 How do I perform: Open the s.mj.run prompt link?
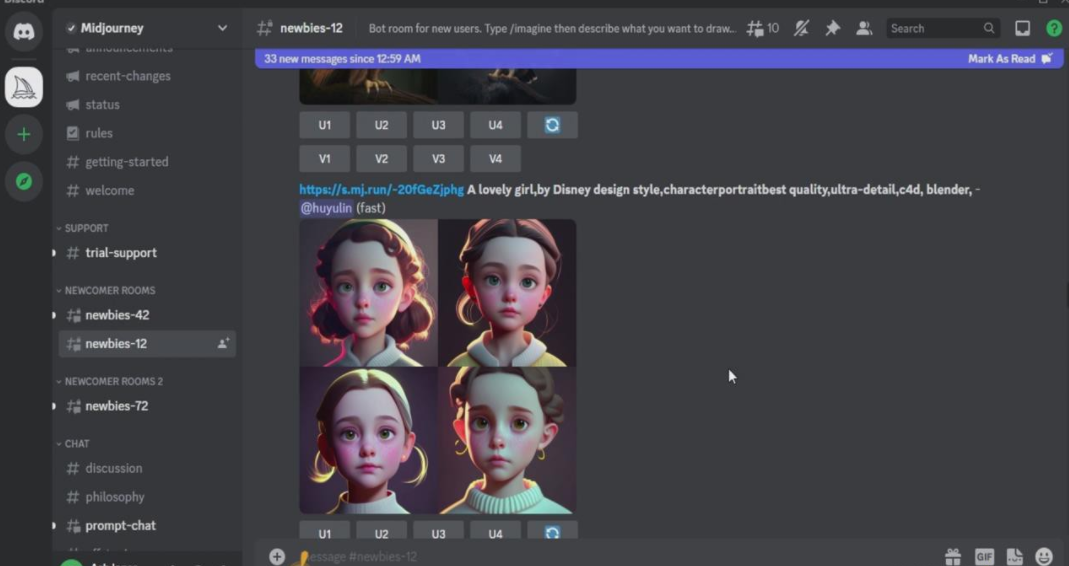pos(381,190)
